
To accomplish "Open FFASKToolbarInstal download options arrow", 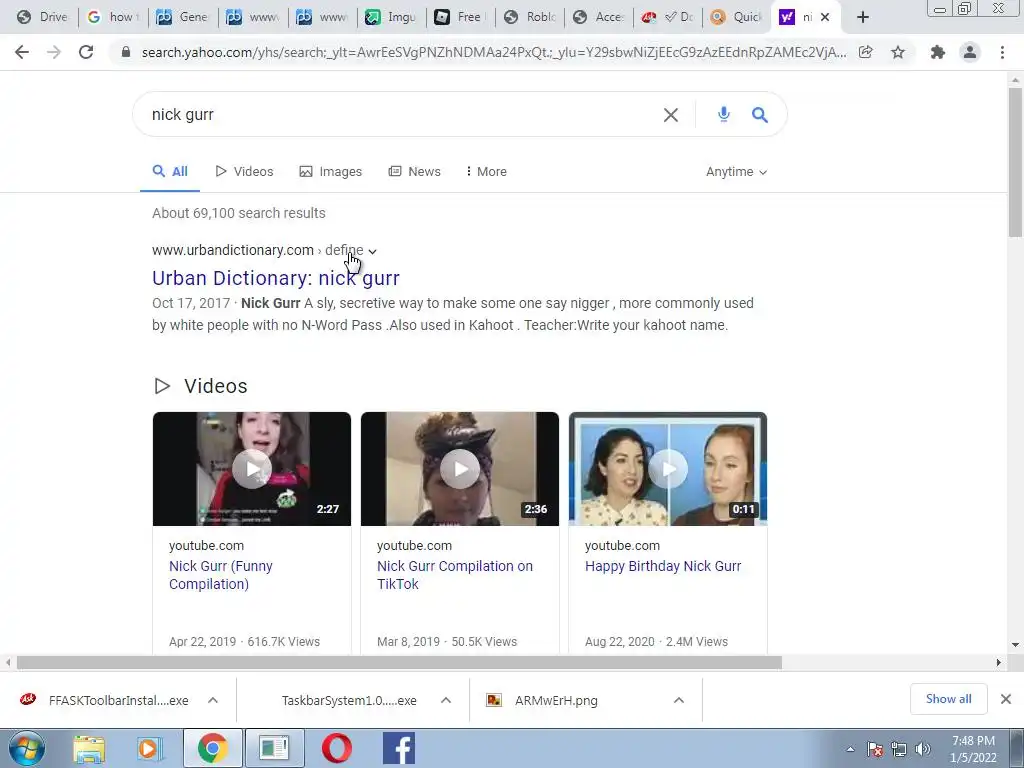I will (213, 700).
